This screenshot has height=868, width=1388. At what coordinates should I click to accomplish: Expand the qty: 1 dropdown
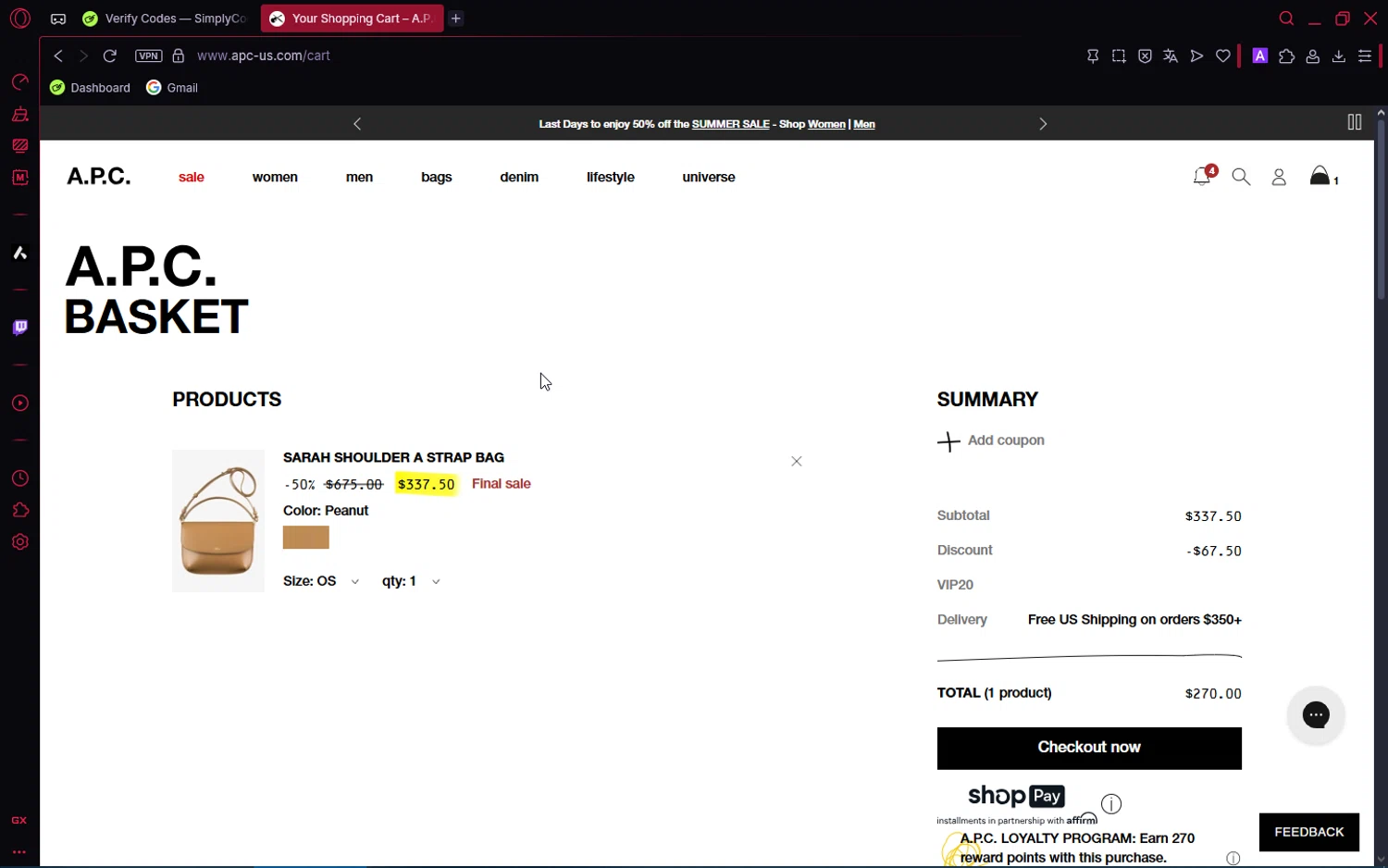tap(411, 581)
